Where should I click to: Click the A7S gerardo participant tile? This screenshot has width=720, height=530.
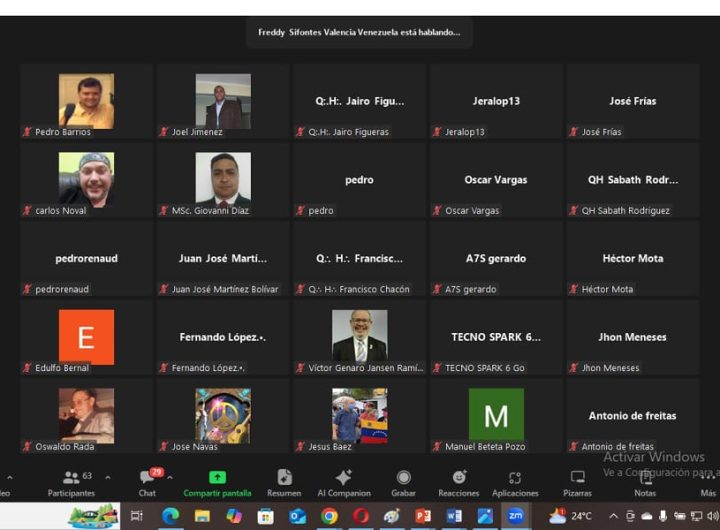coord(496,259)
